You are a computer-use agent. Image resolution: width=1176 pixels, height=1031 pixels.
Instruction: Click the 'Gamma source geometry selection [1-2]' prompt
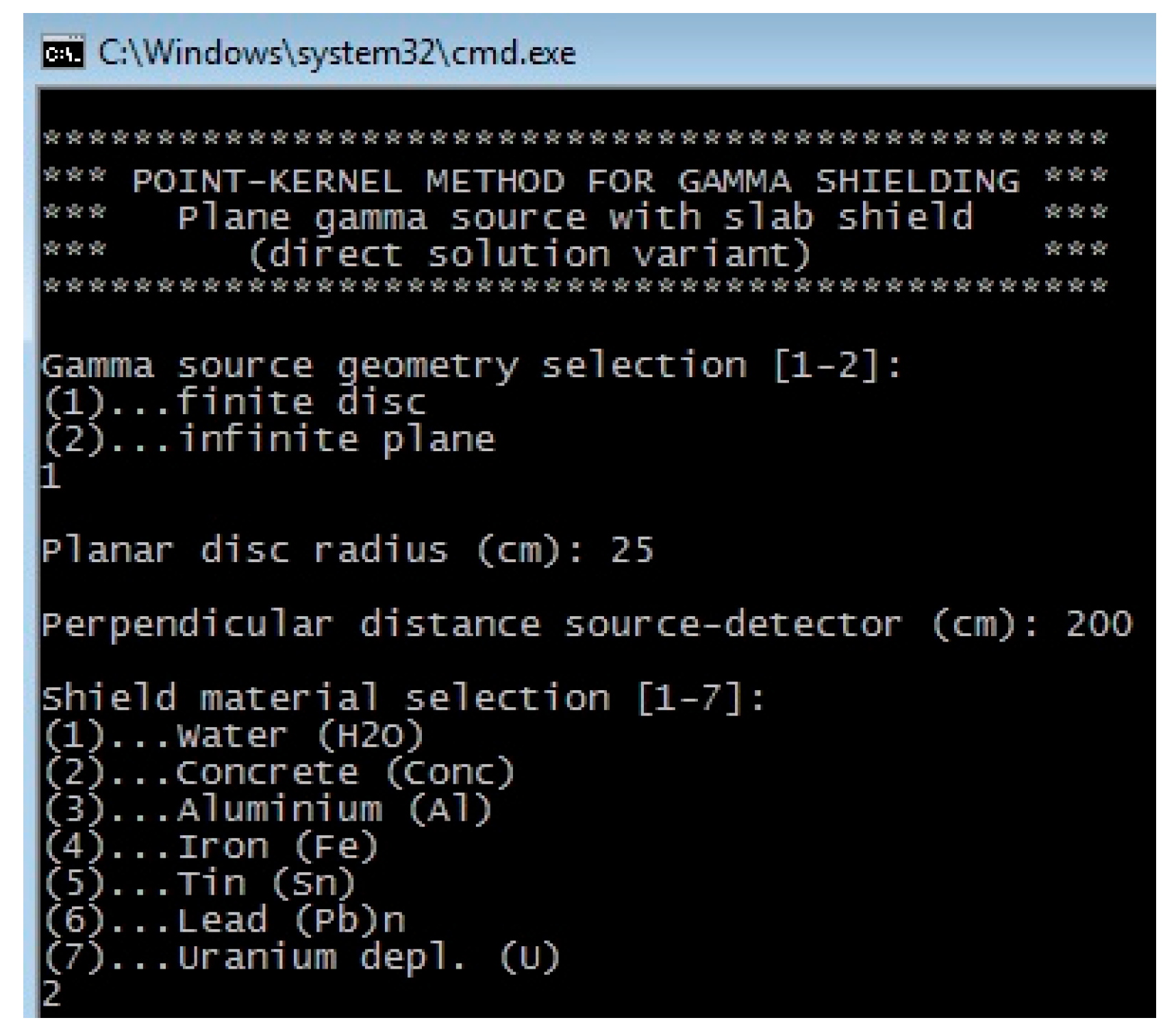pyautogui.click(x=472, y=366)
